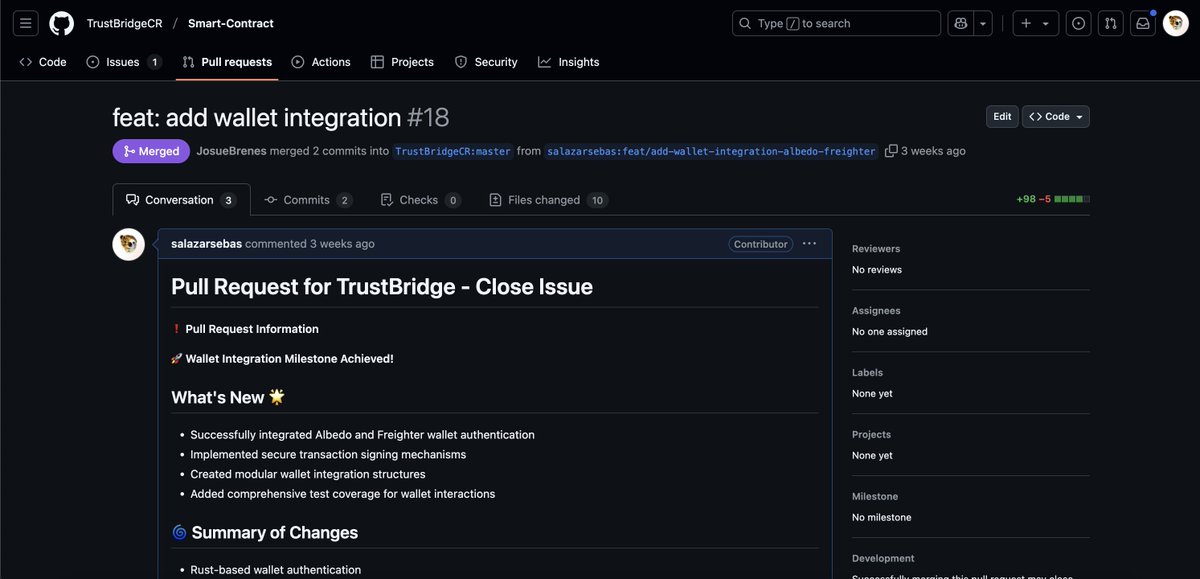Click the Reviewers sidebar heading
The height and width of the screenshot is (579, 1200).
point(876,249)
